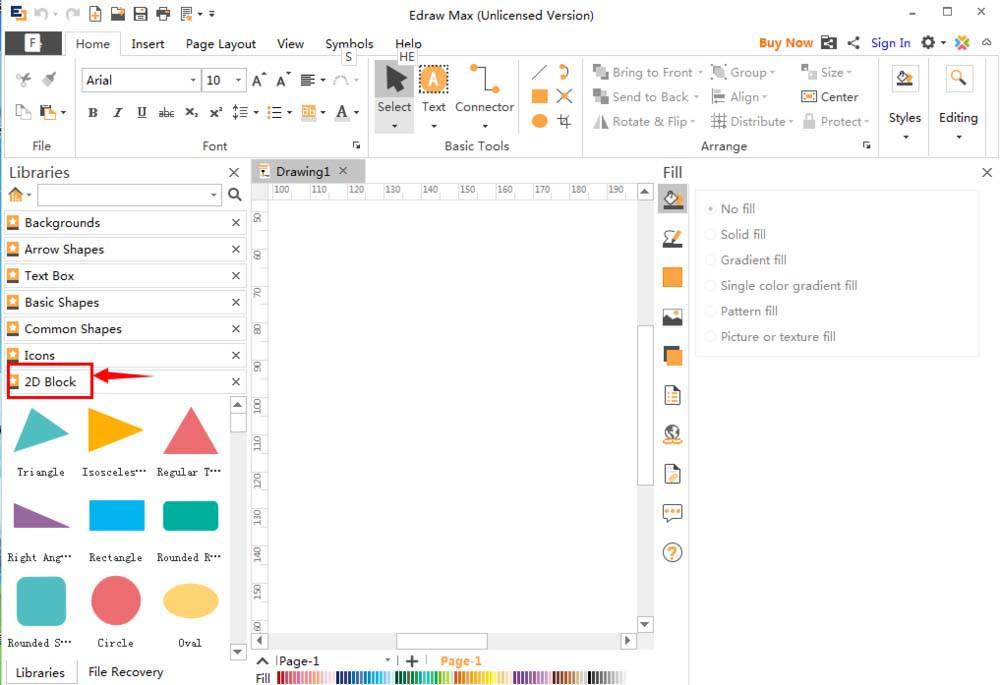
Task: Click the Buy Now link
Action: point(785,43)
